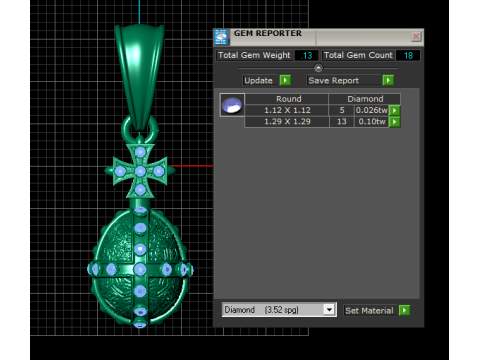Click the Gem Reporter logo icon
This screenshot has height=360, width=480.
[x=221, y=37]
